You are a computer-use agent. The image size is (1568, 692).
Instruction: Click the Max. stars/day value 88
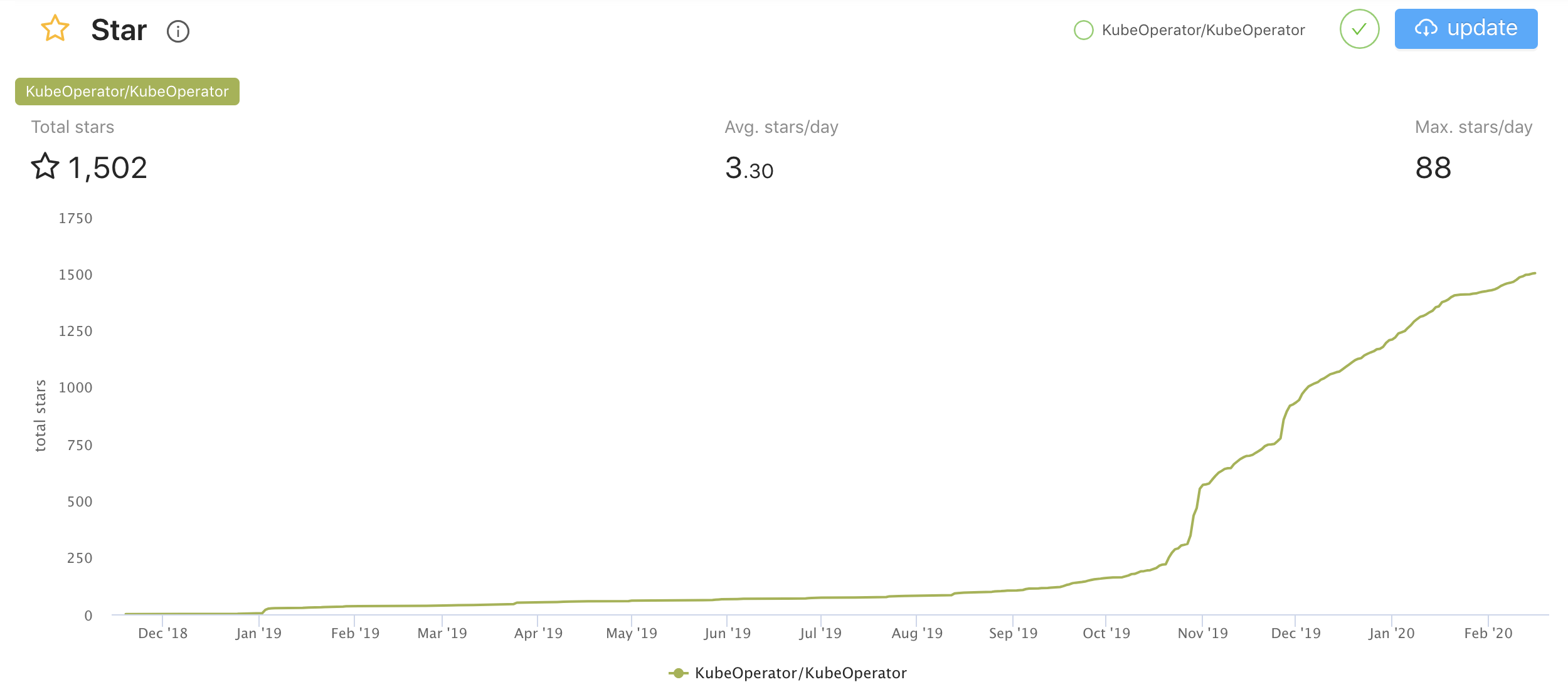pos(1433,168)
